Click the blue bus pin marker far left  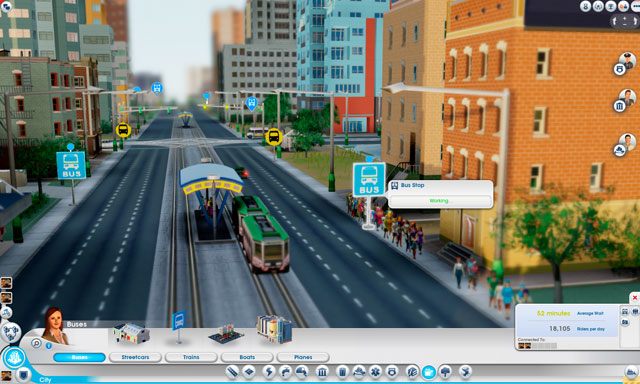(x=157, y=88)
